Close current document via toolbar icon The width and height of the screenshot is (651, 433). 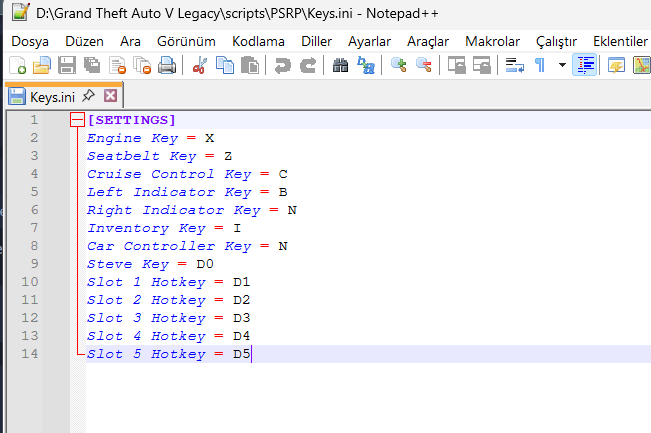(117, 65)
